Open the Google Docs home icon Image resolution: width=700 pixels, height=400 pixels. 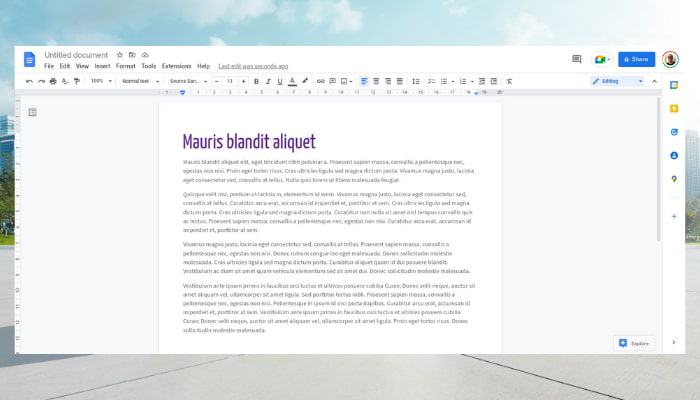click(29, 59)
